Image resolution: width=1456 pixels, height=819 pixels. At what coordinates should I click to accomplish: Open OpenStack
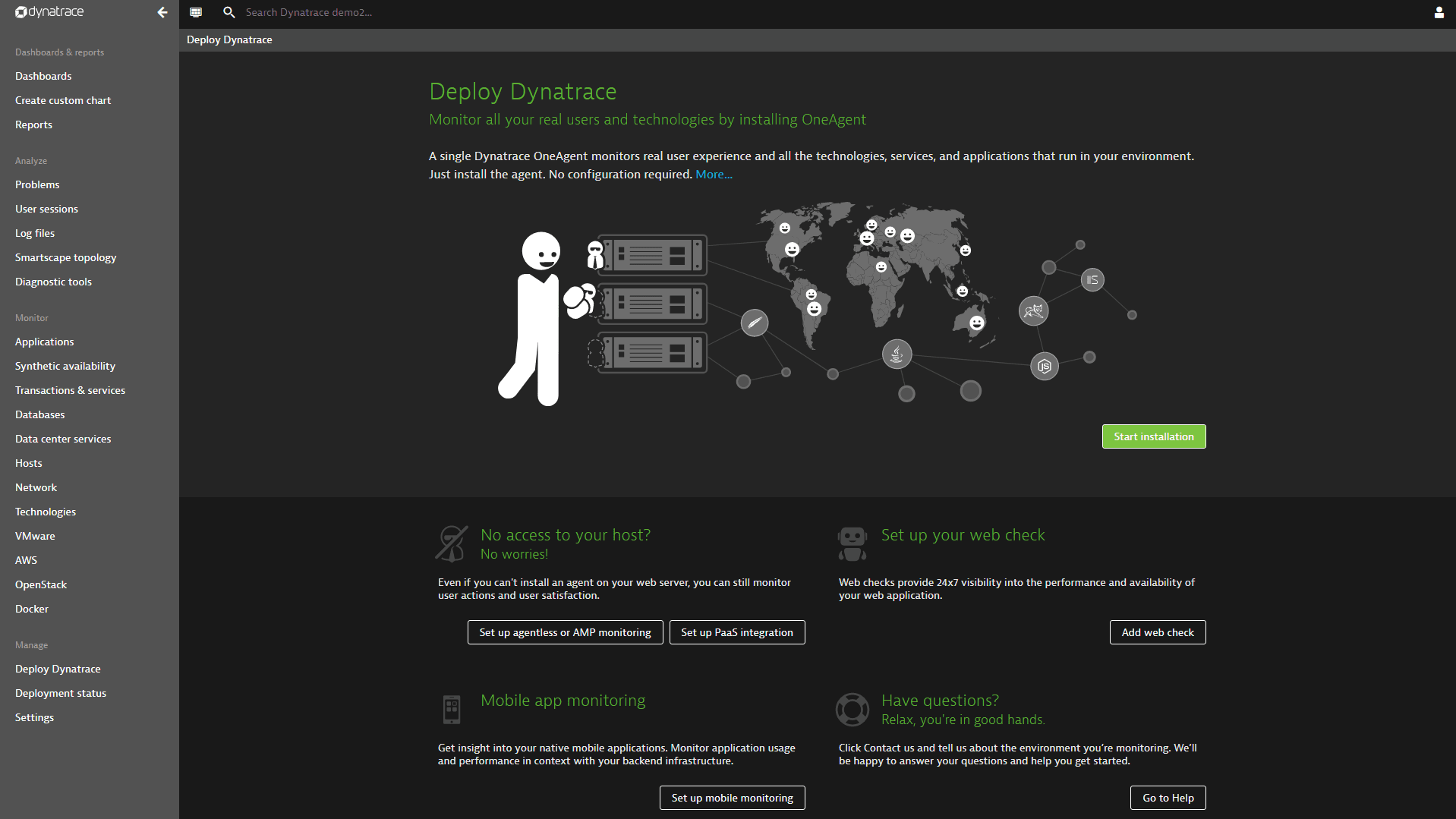coord(41,584)
